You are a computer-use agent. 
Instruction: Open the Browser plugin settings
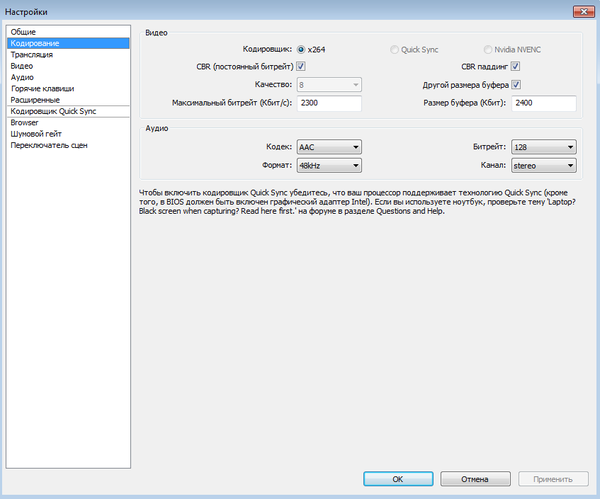(68, 122)
